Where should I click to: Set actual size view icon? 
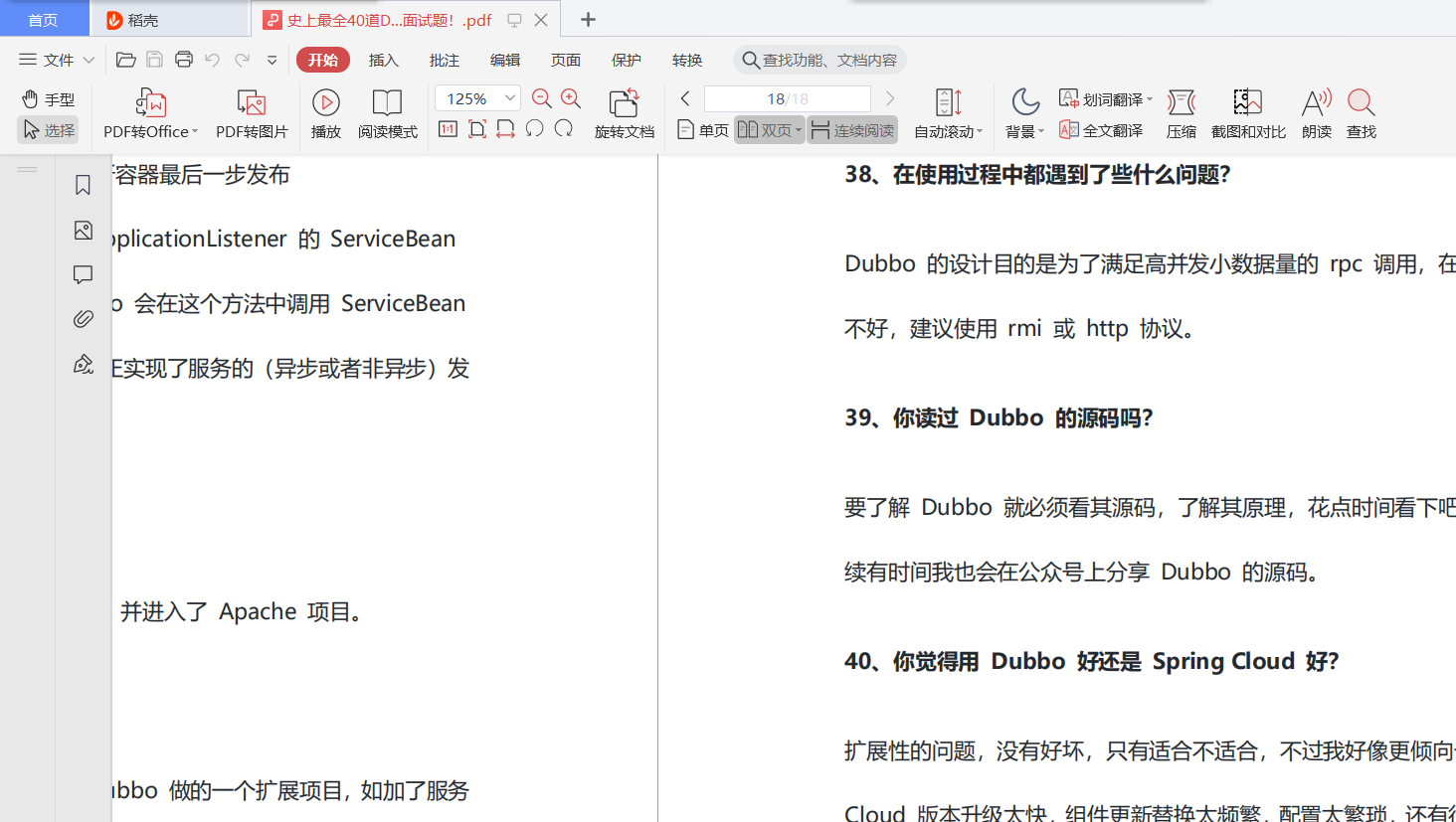tap(449, 129)
